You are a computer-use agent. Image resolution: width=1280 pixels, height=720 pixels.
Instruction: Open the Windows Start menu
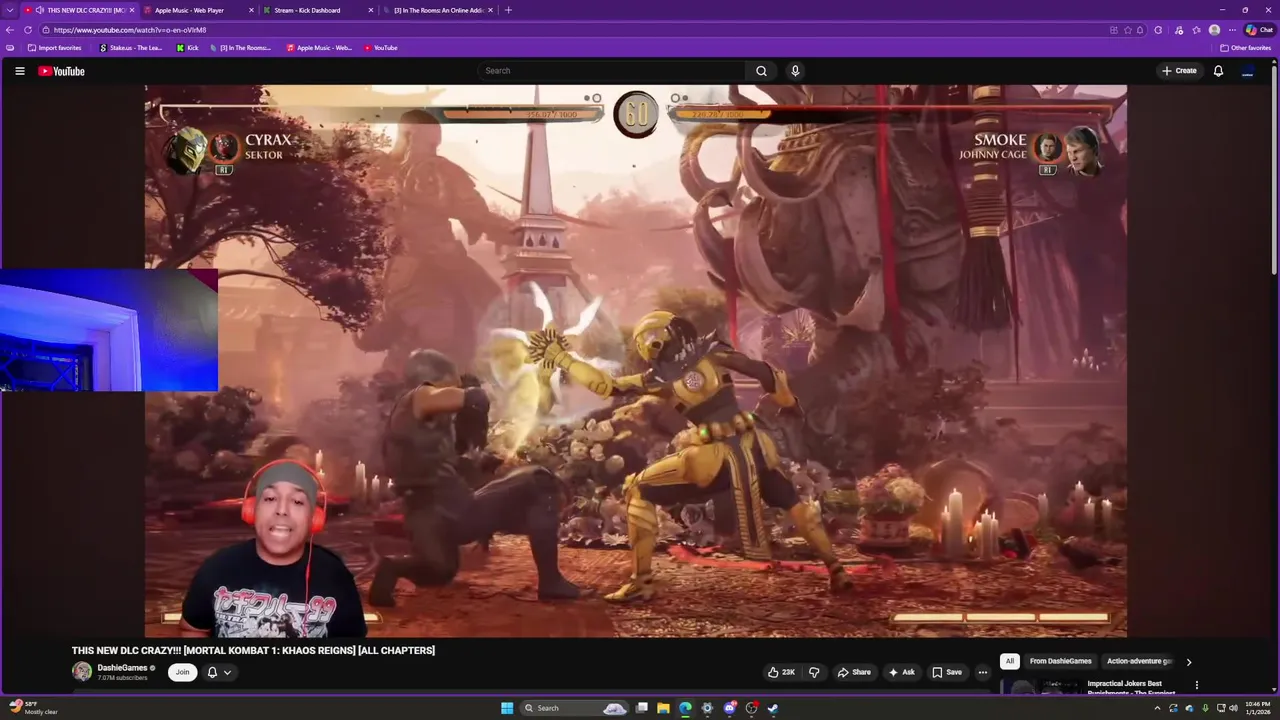pyautogui.click(x=507, y=708)
